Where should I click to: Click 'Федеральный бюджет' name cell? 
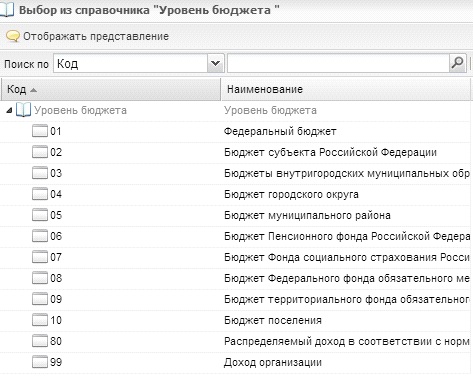[280, 131]
